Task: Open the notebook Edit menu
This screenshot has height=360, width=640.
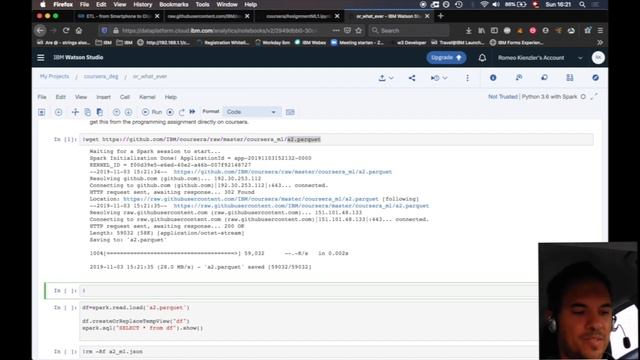Action: [60, 97]
